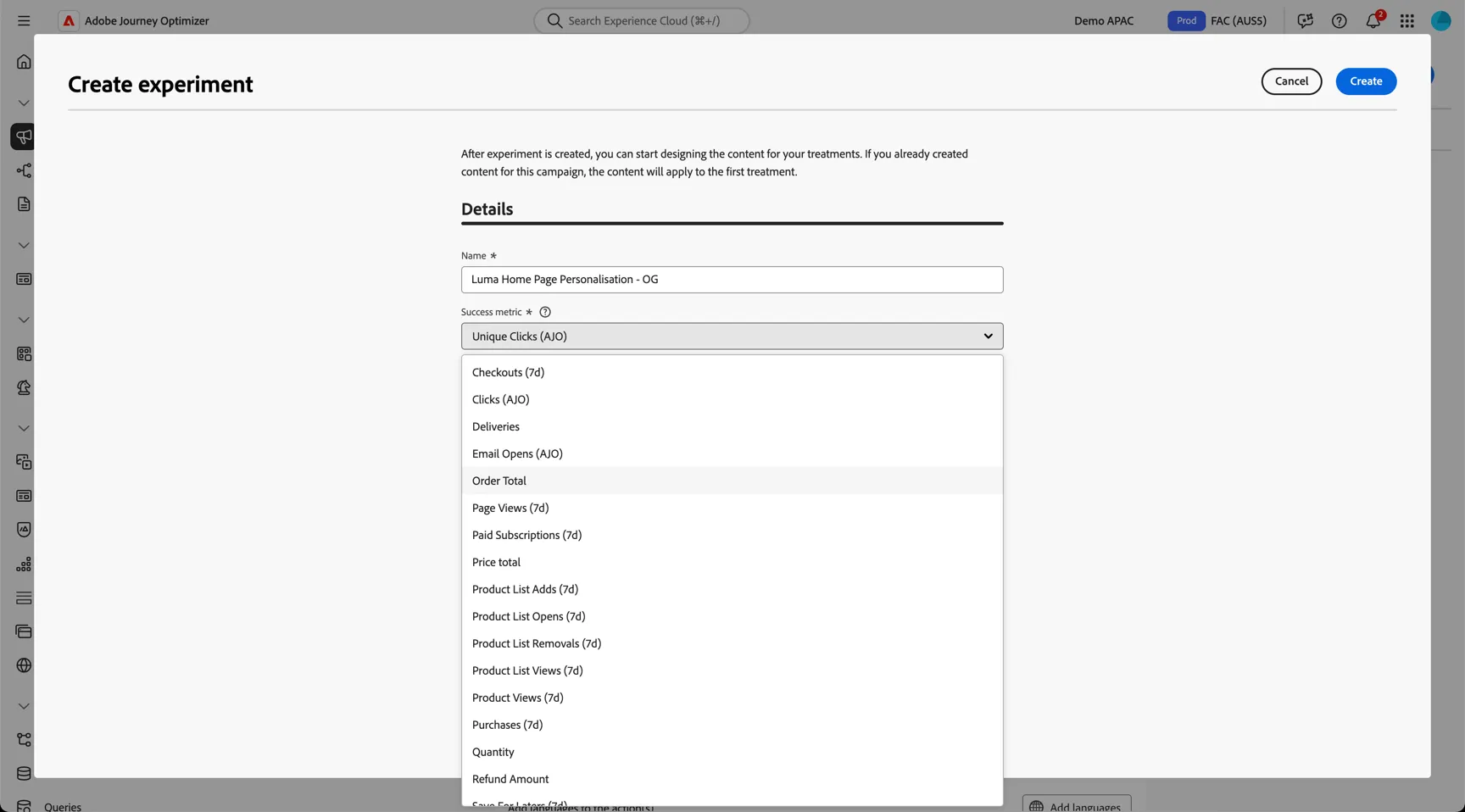Open the document page icon in sidebar
Image resolution: width=1465 pixels, height=812 pixels.
pos(24,204)
